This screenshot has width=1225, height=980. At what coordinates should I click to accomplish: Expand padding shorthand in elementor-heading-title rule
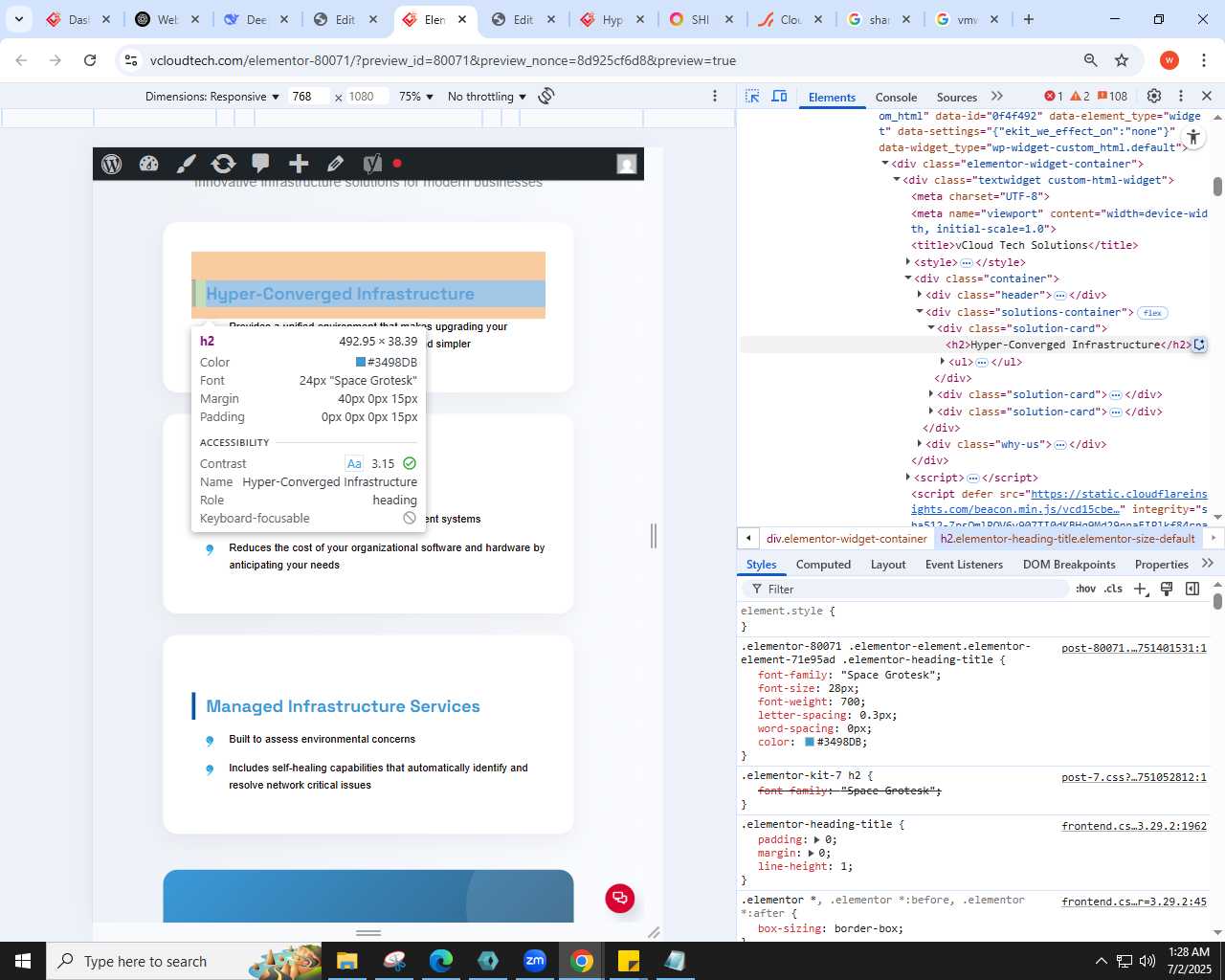(x=816, y=839)
